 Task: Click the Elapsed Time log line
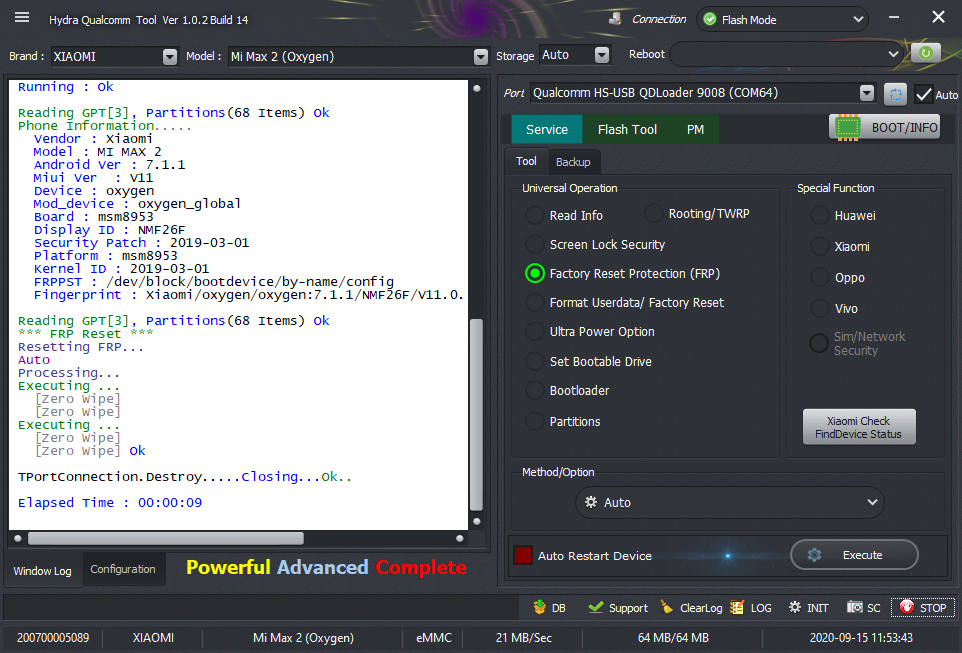[110, 503]
